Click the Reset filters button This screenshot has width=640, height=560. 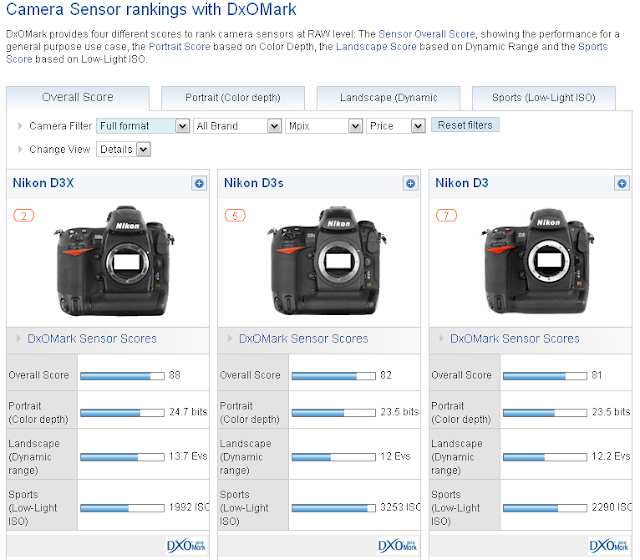click(x=465, y=125)
